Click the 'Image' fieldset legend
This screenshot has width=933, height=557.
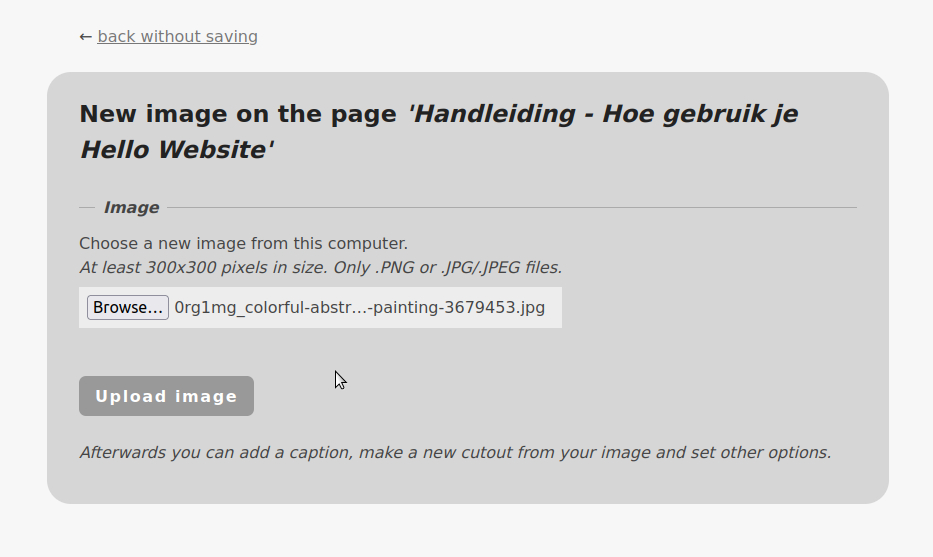click(131, 208)
